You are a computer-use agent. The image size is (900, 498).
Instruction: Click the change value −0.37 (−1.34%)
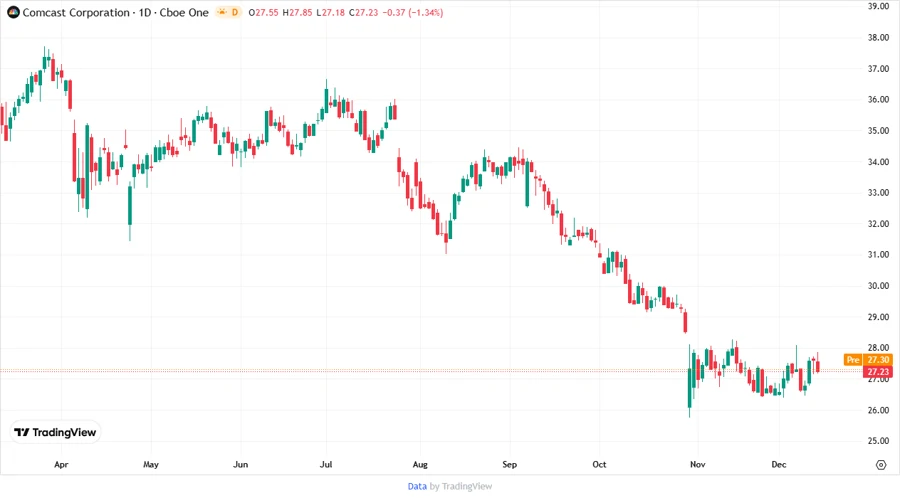click(x=413, y=12)
